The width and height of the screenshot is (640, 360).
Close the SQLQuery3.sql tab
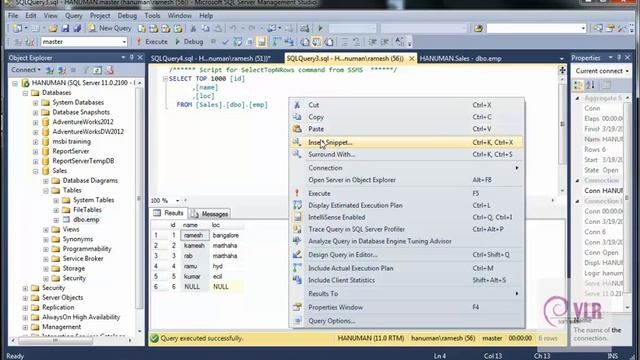click(x=412, y=58)
